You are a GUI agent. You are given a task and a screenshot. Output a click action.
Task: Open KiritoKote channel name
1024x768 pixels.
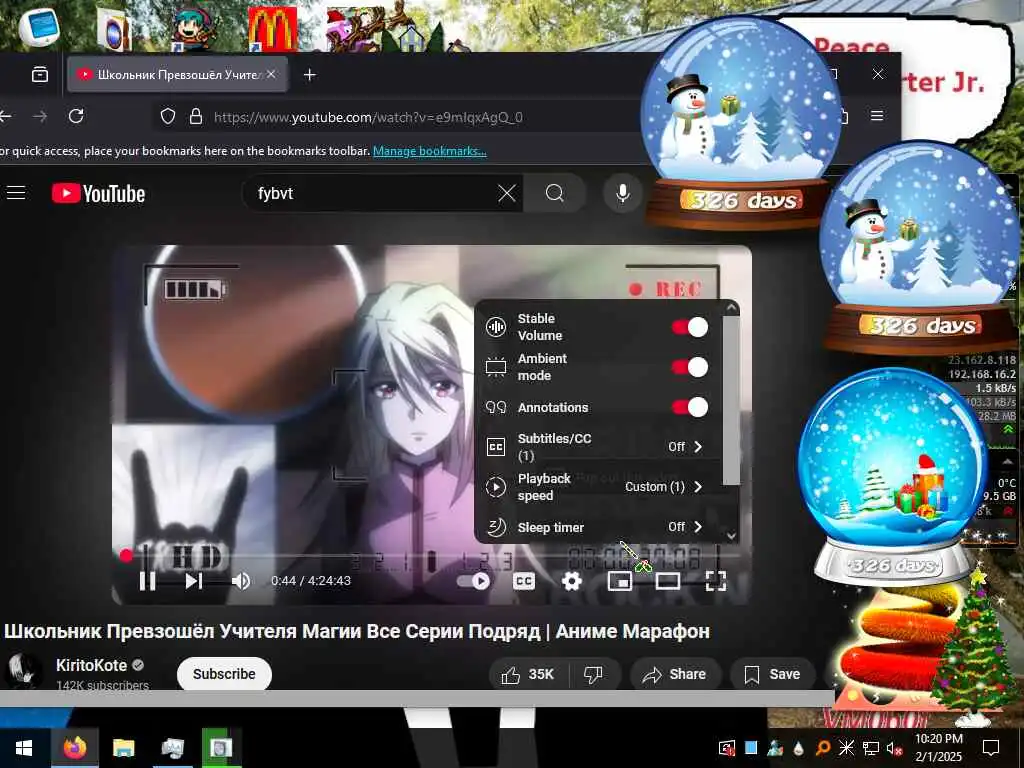coord(91,665)
